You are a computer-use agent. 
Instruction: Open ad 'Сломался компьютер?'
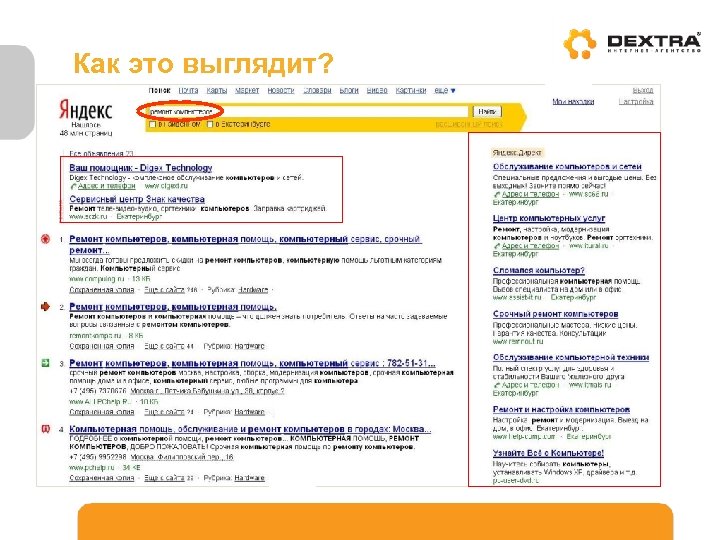539,270
